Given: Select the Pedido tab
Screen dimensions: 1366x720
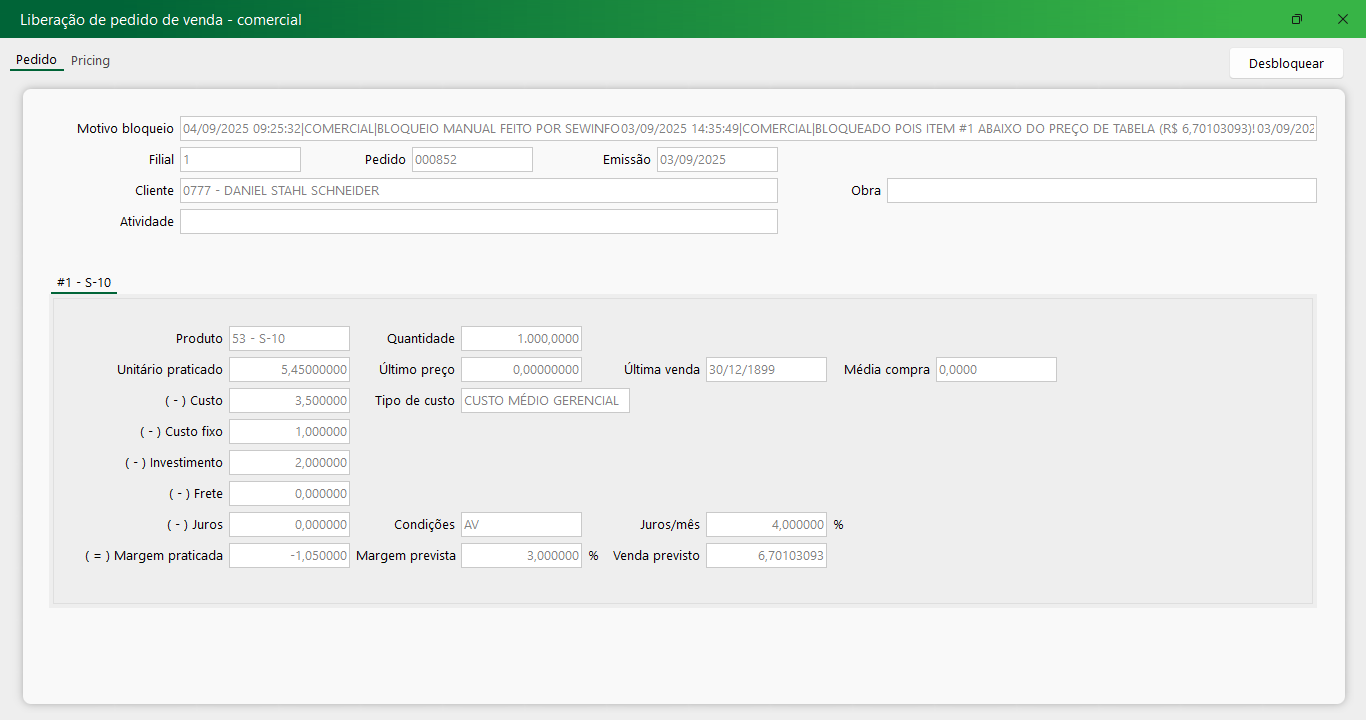Looking at the screenshot, I should pyautogui.click(x=36, y=60).
